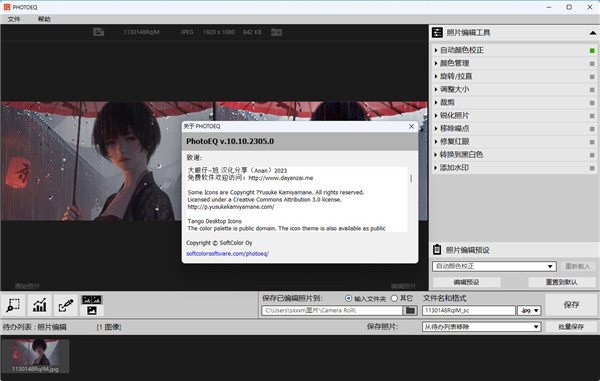This screenshot has width=600, height=381.
Task: Toggle enable square for 转换到黑白色
Action: click(x=592, y=155)
